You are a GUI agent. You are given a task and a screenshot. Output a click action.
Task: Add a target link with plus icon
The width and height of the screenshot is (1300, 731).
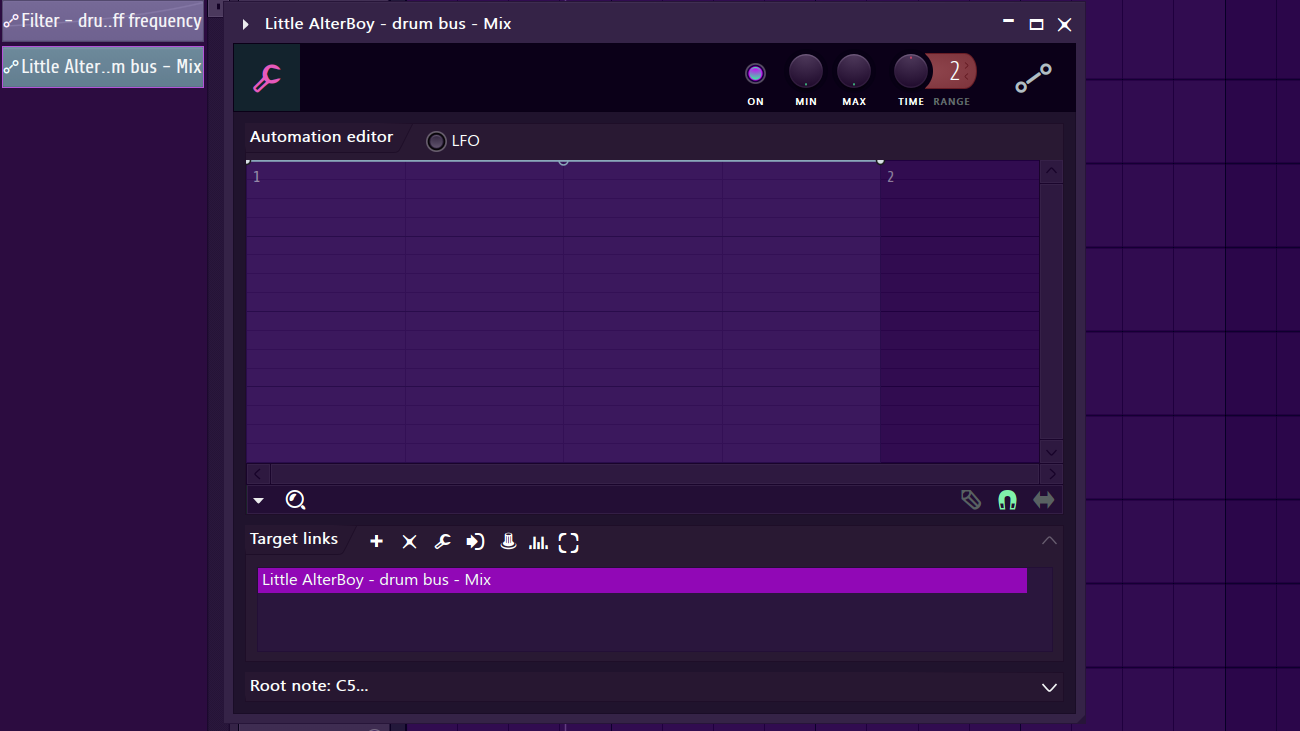[x=377, y=542]
